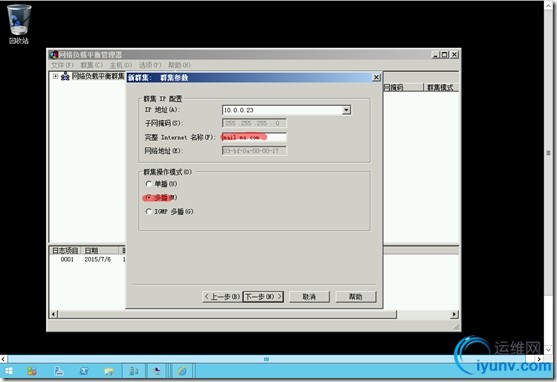Click the 群集模式 column header
The image size is (557, 382).
click(441, 87)
